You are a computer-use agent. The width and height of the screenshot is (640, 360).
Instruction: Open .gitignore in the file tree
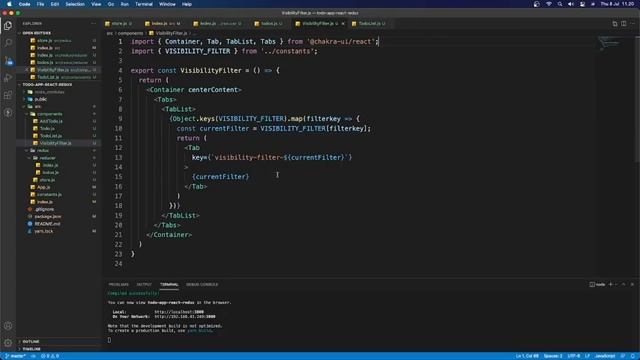[44, 209]
